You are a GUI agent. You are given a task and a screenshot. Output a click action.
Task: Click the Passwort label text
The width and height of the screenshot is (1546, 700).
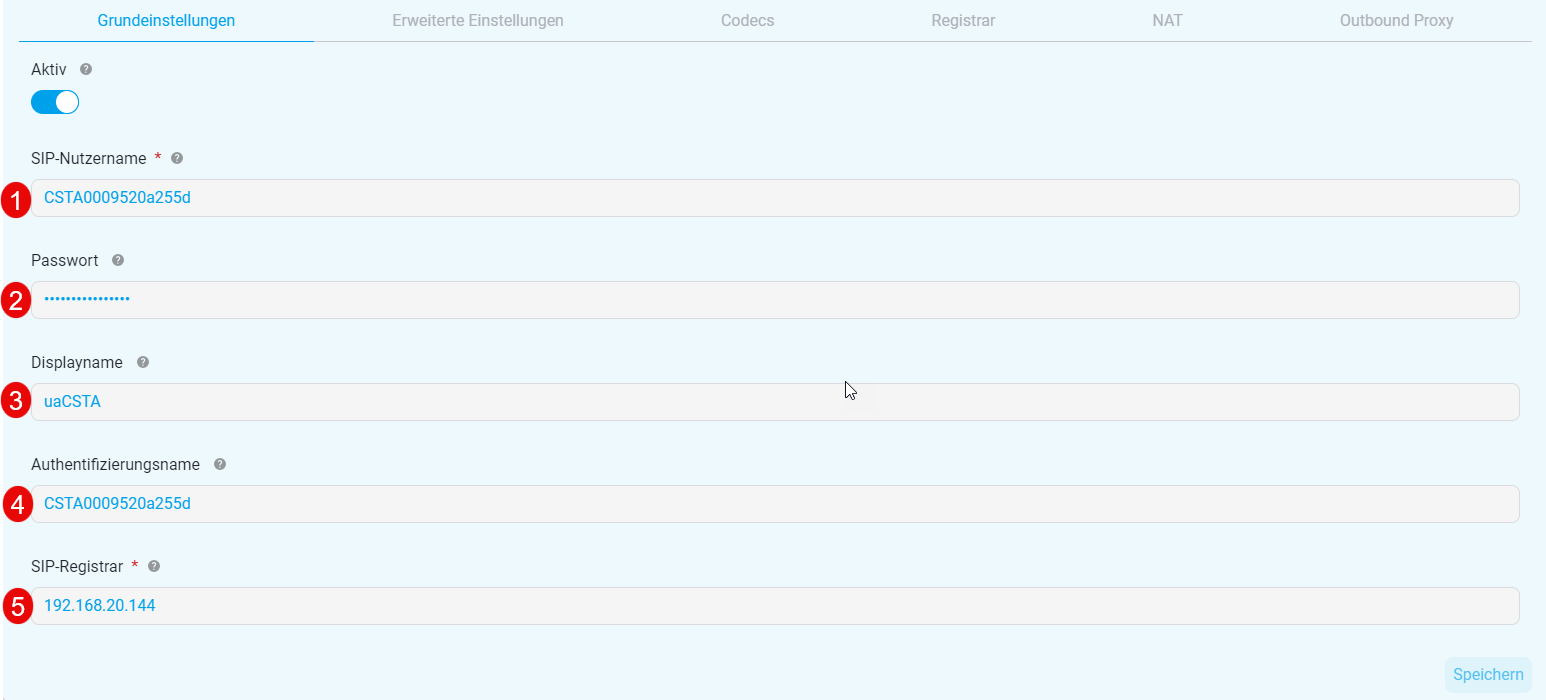[65, 260]
